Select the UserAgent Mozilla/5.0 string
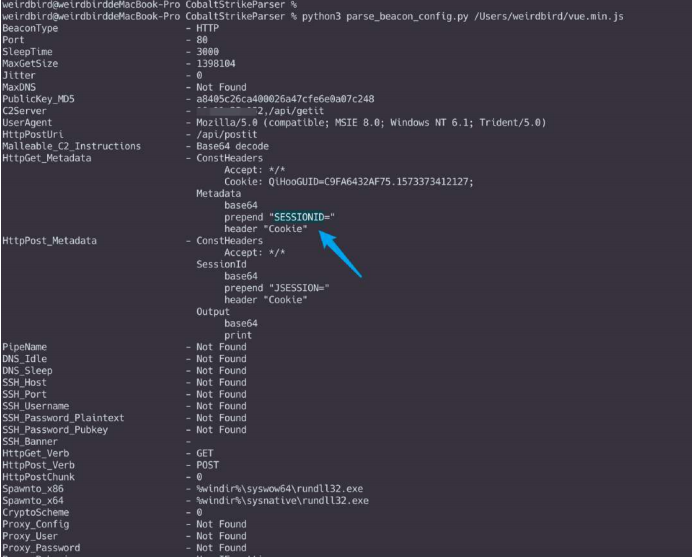 (371, 123)
